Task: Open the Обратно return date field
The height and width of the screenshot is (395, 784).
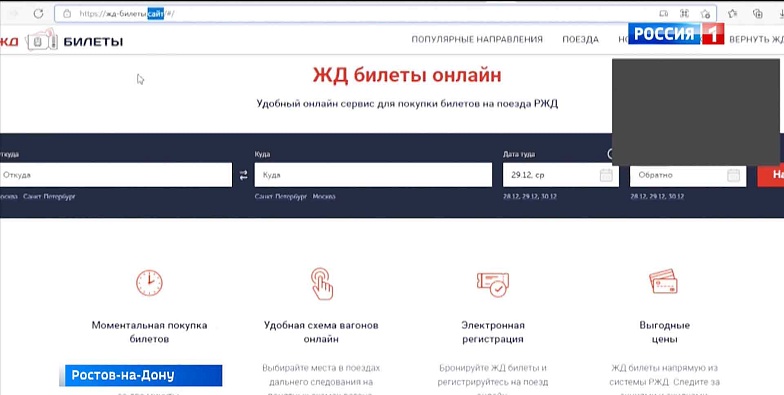Action: (688, 175)
